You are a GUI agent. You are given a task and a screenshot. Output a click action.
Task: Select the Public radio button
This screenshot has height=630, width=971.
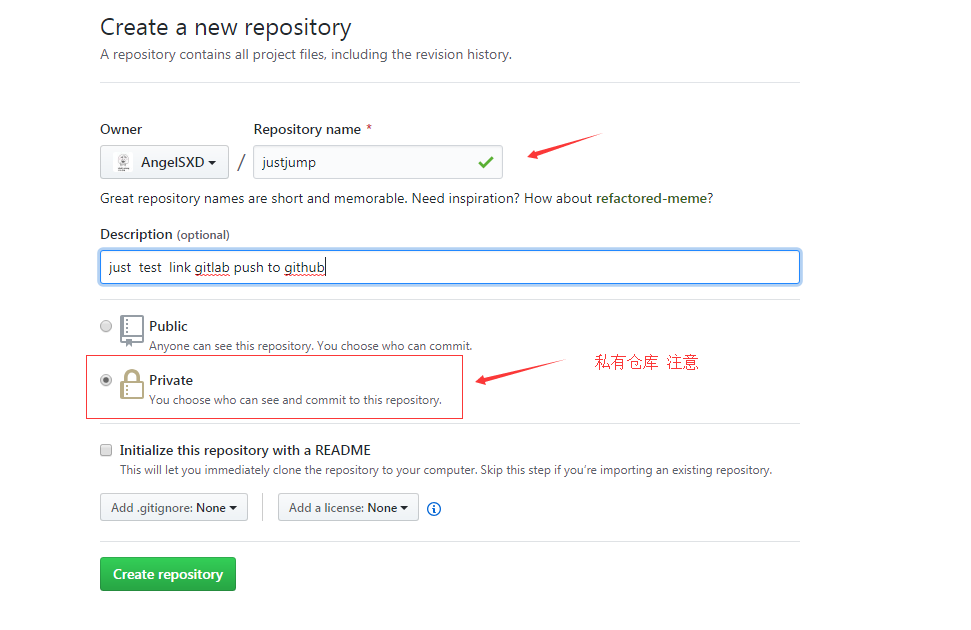pyautogui.click(x=106, y=326)
